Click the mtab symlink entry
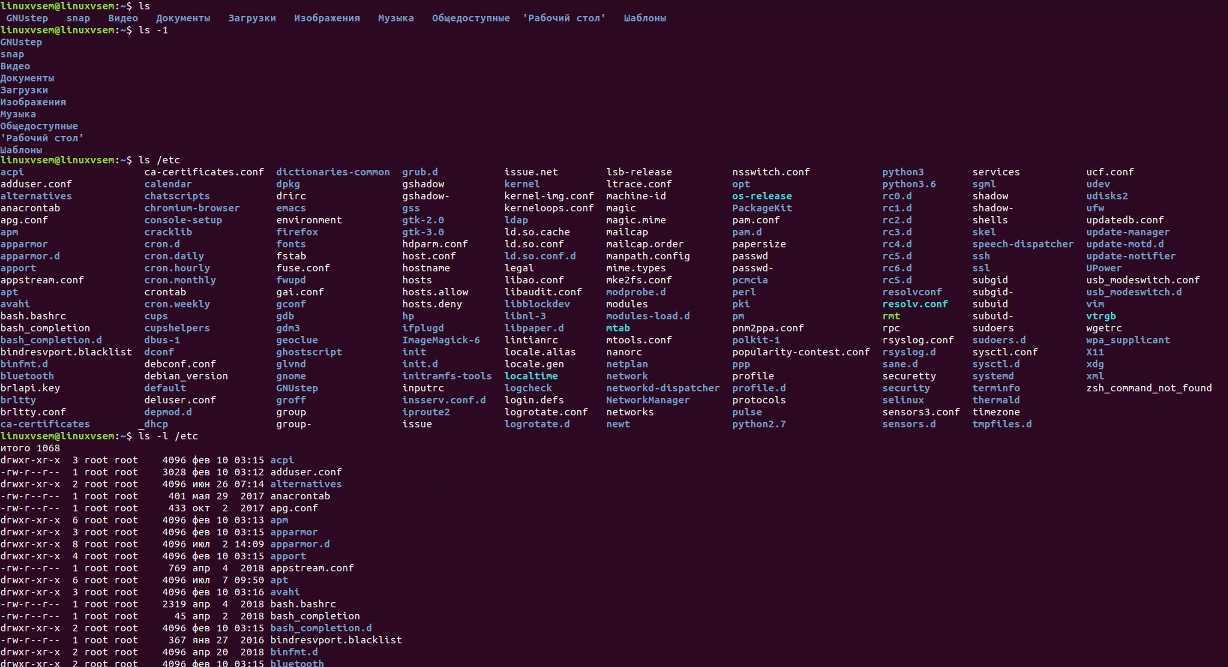This screenshot has height=667, width=1228. (x=618, y=328)
